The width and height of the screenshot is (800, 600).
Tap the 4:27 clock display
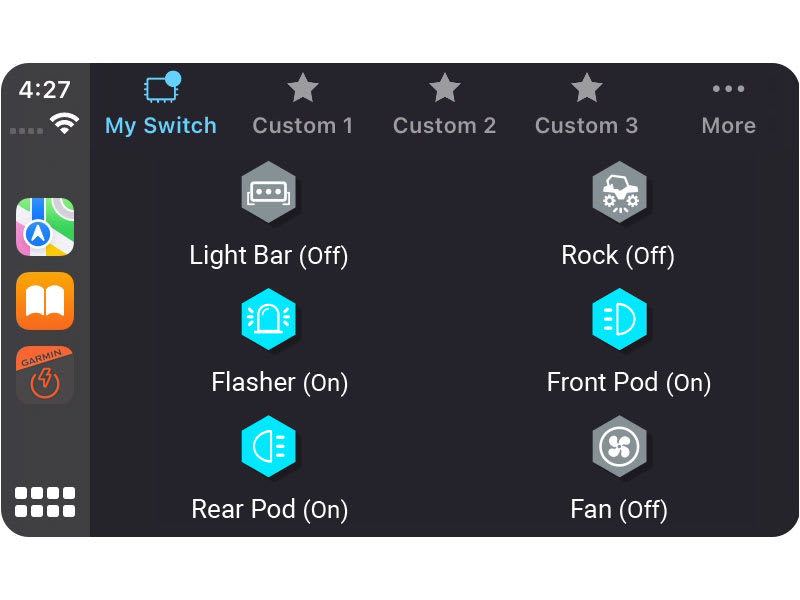(45, 90)
